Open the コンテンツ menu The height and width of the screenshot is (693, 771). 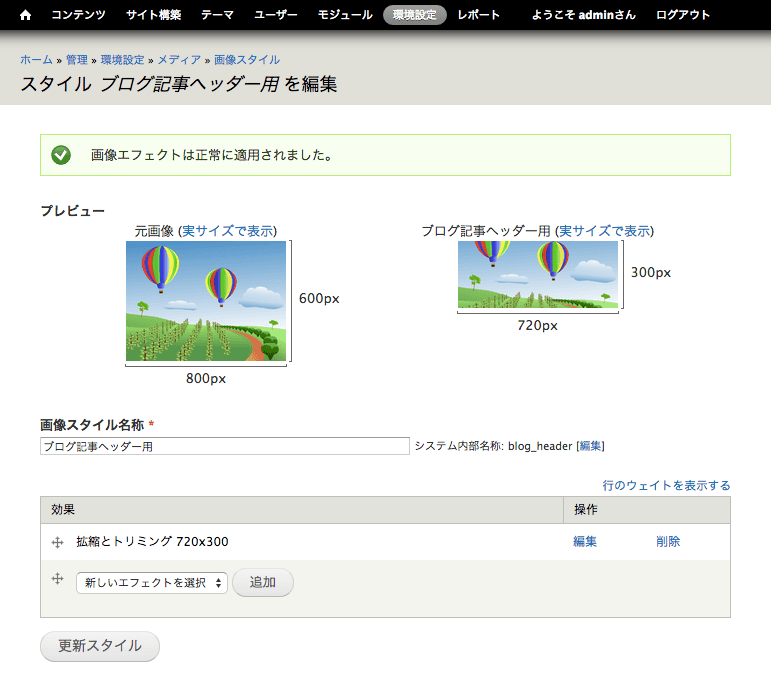coord(79,15)
